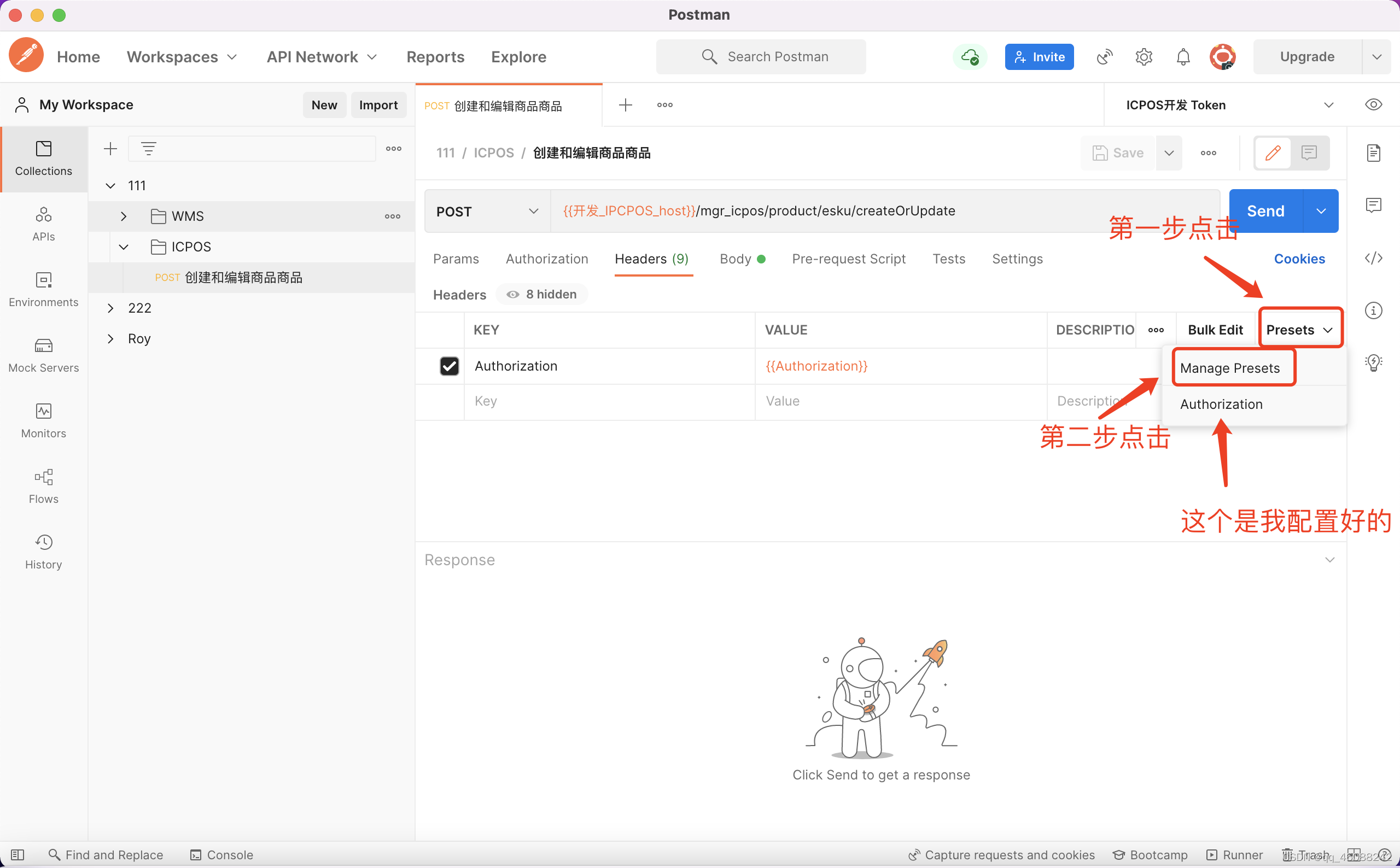Click the Cookies link
This screenshot has width=1400, height=868.
click(1299, 259)
